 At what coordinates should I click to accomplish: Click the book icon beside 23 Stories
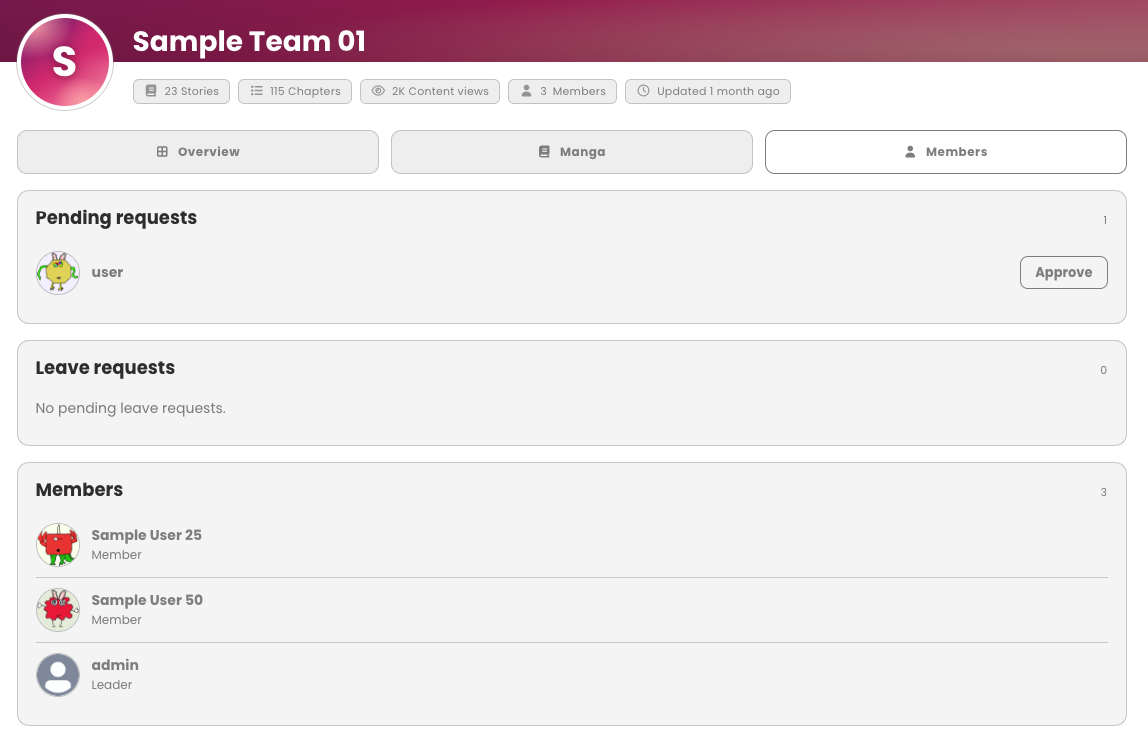pos(151,91)
